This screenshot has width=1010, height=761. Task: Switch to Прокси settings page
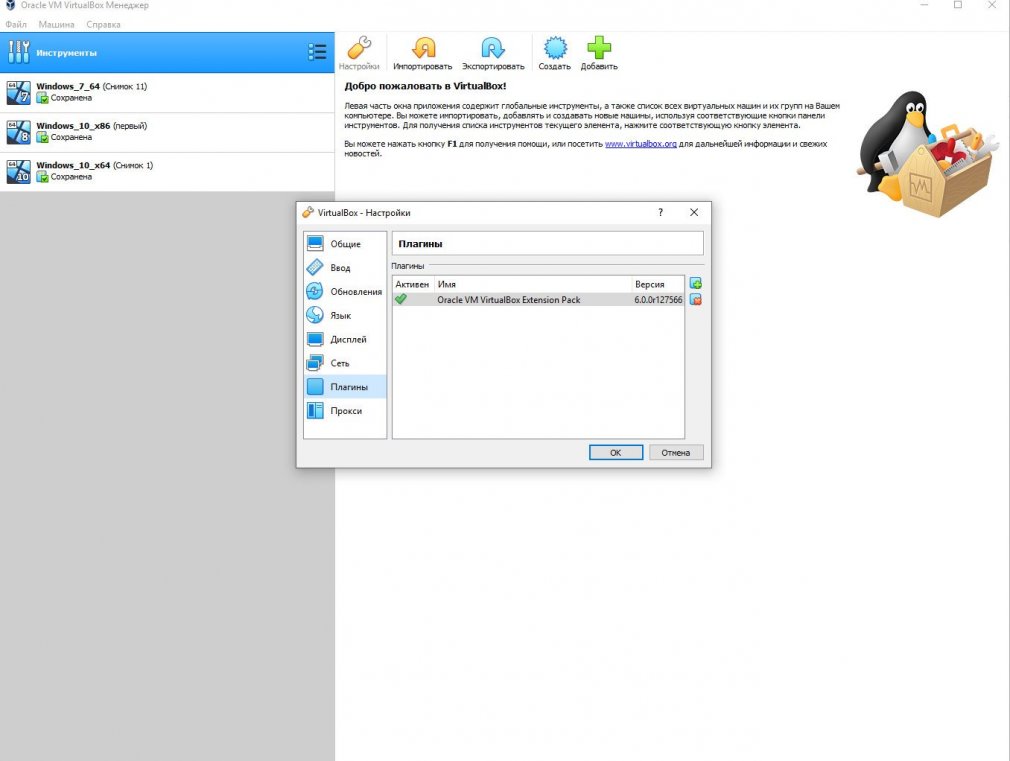pyautogui.click(x=345, y=410)
